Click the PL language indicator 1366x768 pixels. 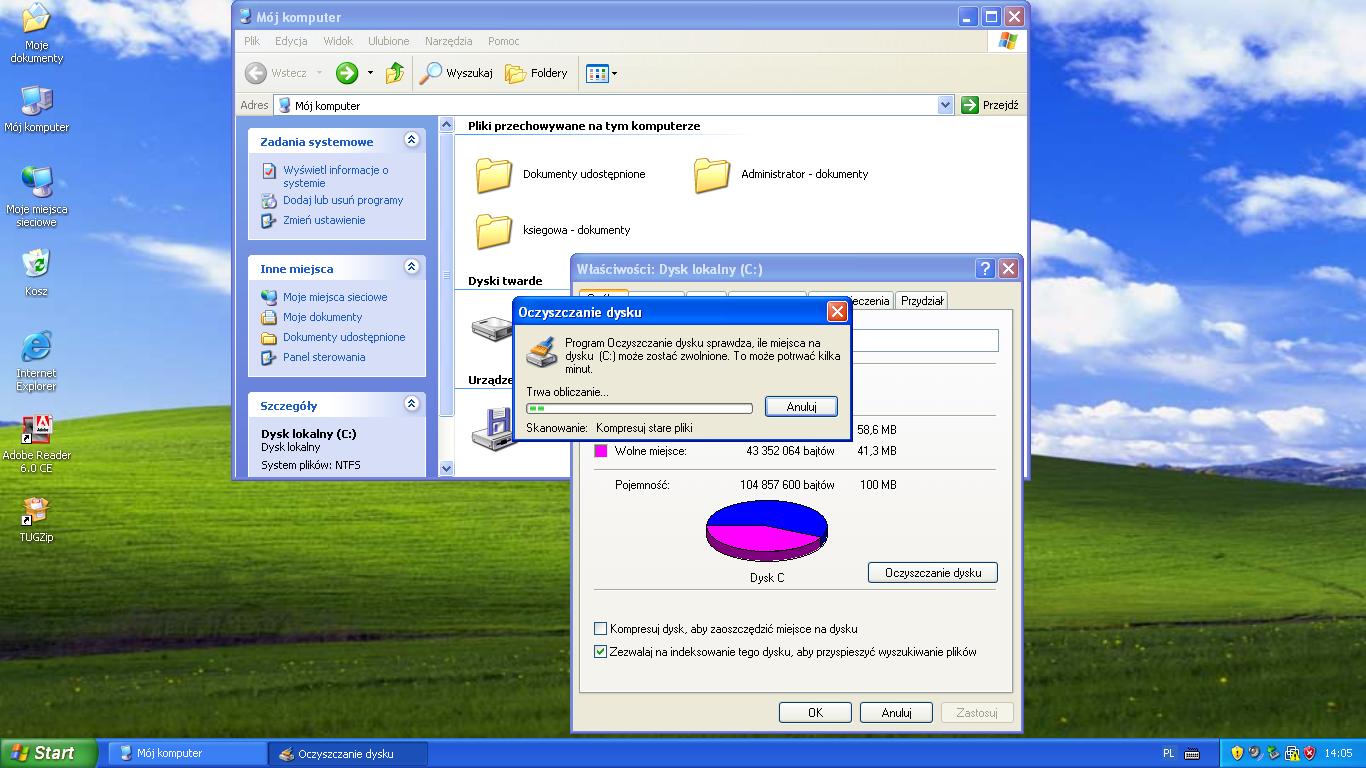pyautogui.click(x=1169, y=753)
